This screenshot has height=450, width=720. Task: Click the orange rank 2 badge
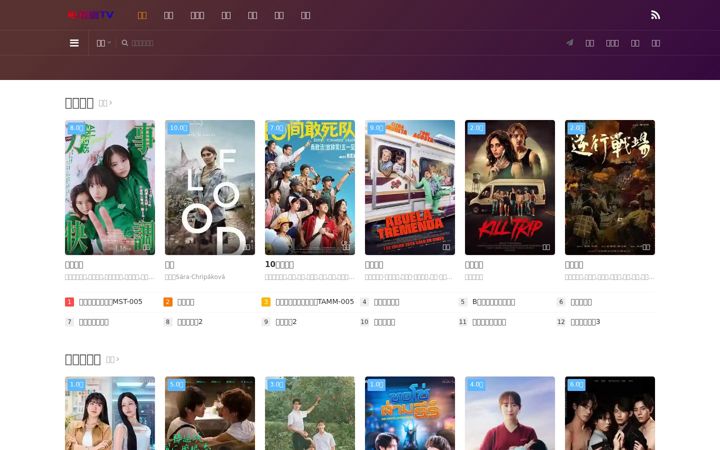tap(168, 302)
